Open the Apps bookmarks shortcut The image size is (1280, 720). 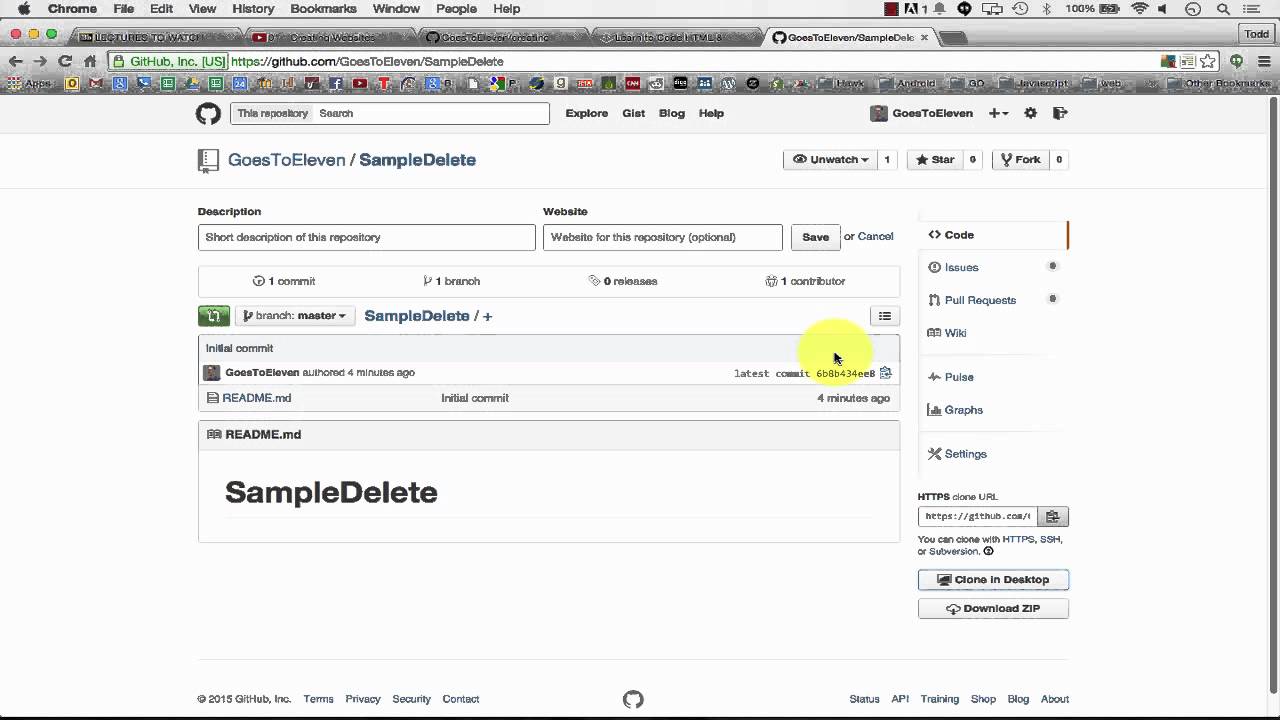pyautogui.click(x=29, y=84)
